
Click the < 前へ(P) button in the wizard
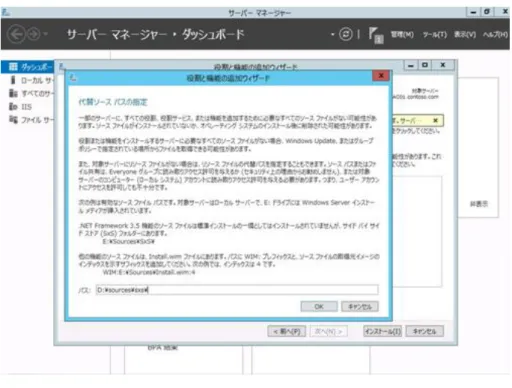[287, 331]
